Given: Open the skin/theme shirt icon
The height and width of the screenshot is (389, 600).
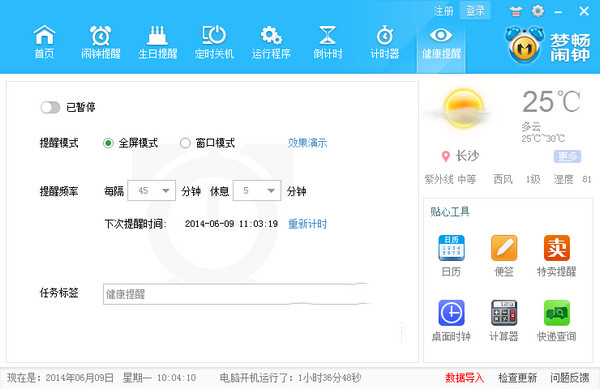Looking at the screenshot, I should (x=515, y=11).
